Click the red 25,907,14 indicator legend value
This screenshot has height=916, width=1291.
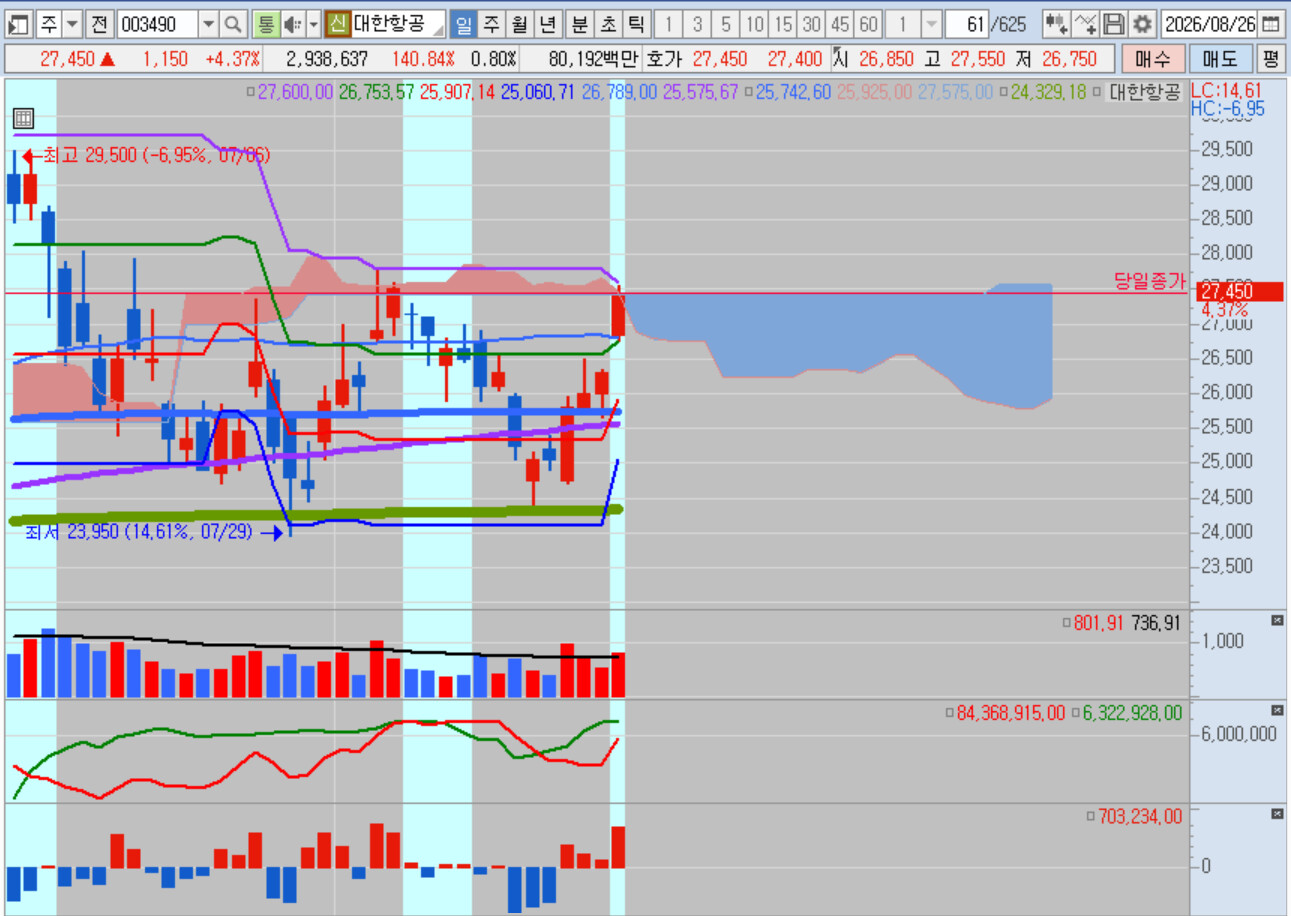(458, 92)
